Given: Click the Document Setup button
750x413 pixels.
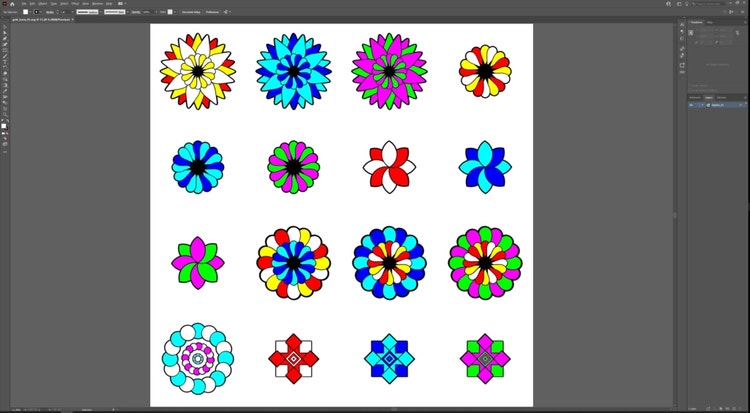Looking at the screenshot, I should [191, 11].
